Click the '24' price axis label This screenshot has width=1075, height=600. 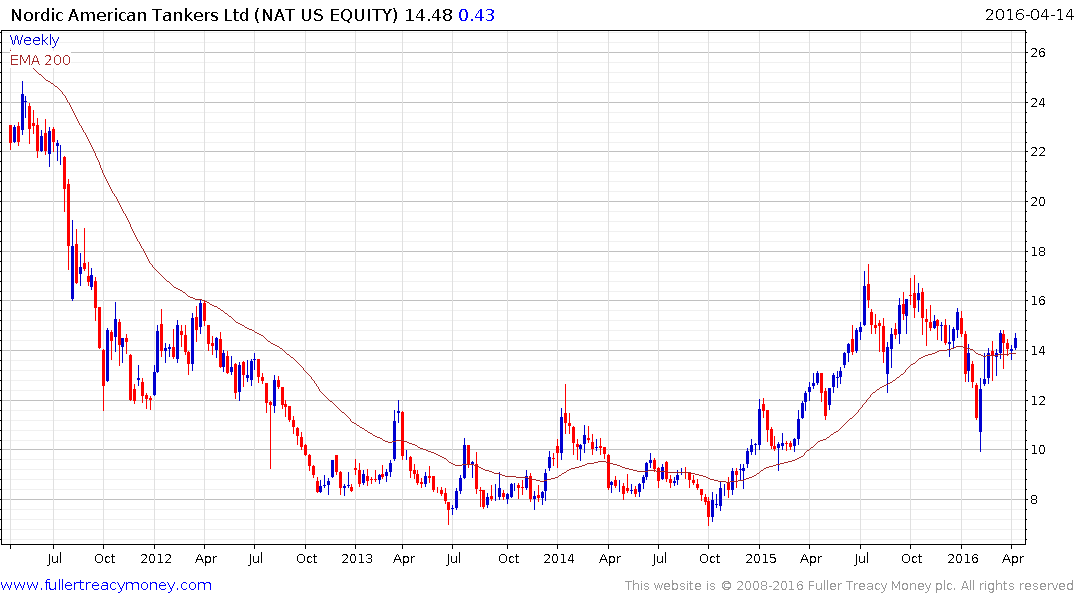(1037, 103)
